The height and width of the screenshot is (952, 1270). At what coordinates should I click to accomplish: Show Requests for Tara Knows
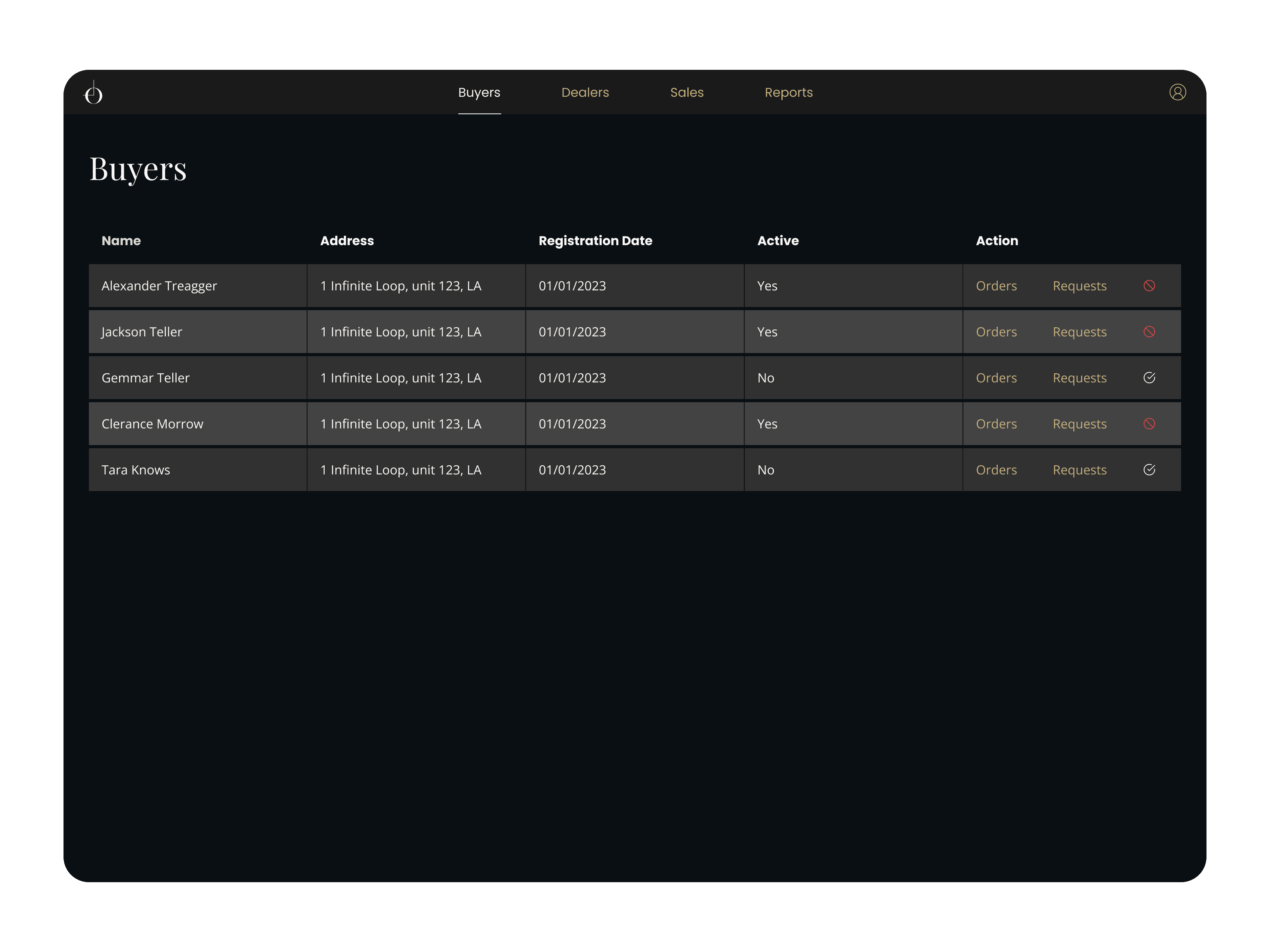pos(1079,470)
